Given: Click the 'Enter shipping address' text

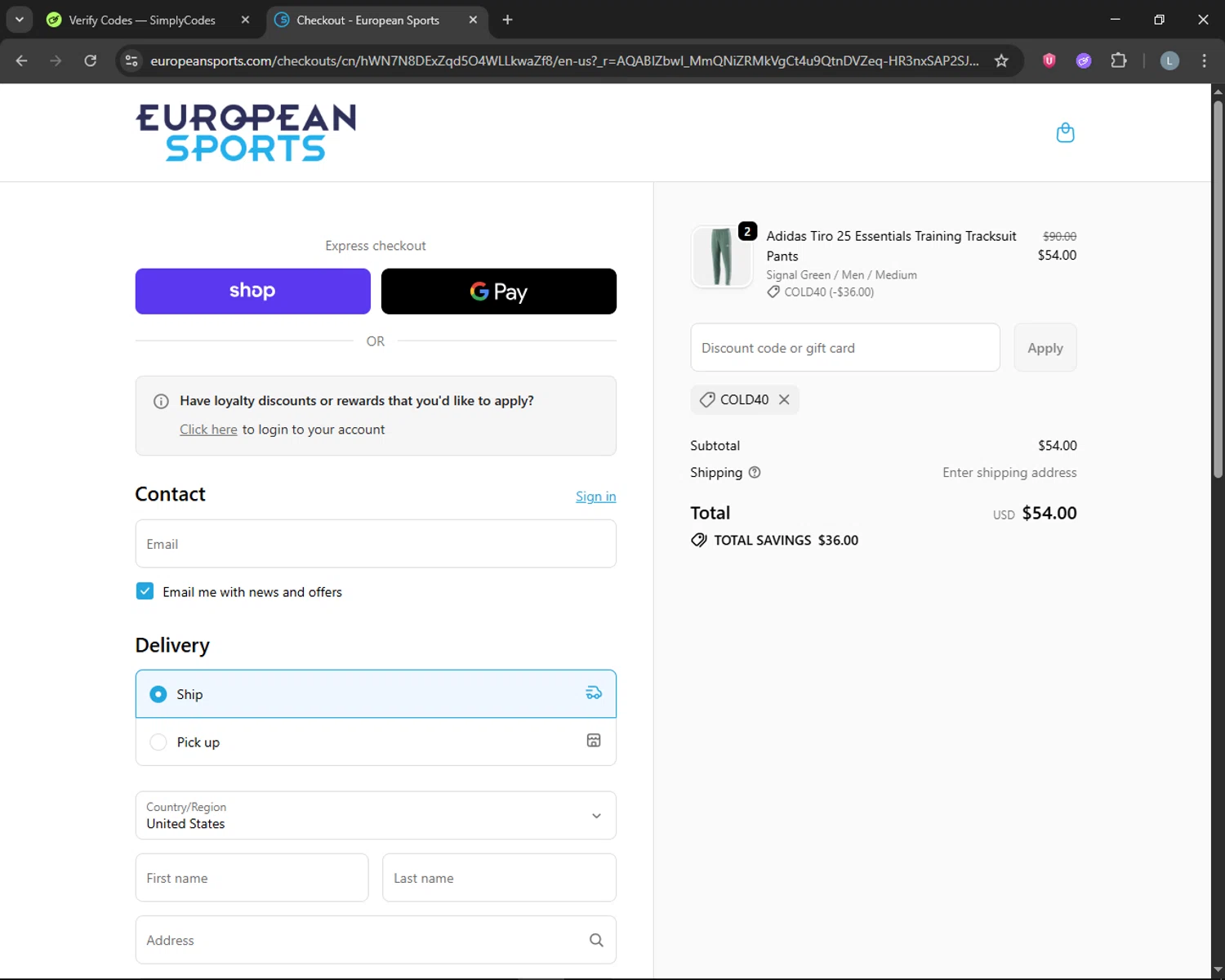Looking at the screenshot, I should (x=1009, y=472).
